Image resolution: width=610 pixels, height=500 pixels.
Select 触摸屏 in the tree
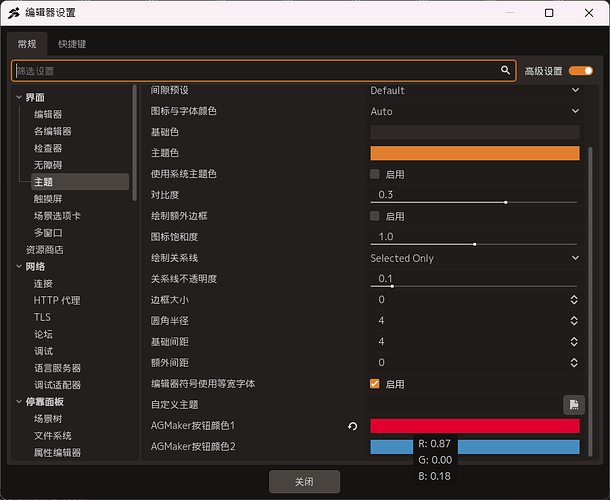click(48, 199)
